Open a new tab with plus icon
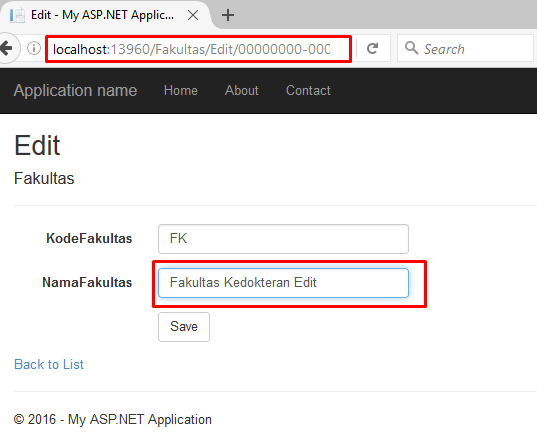Viewport: 537px width, 438px height. point(228,15)
